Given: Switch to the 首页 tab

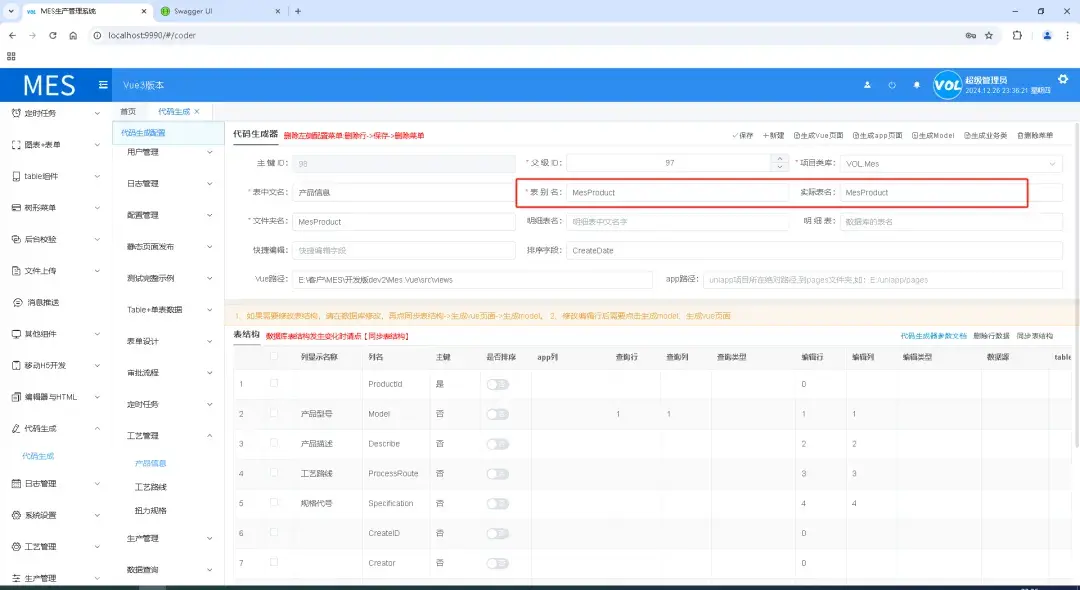Looking at the screenshot, I should pos(128,111).
